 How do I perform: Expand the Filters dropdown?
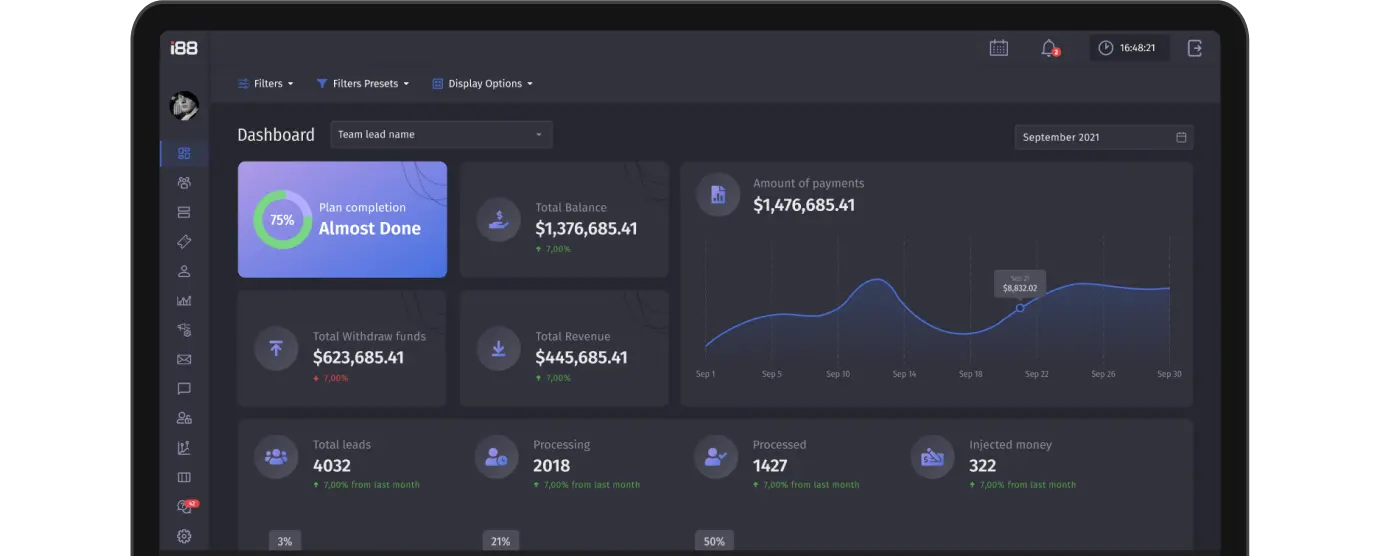[x=266, y=84]
